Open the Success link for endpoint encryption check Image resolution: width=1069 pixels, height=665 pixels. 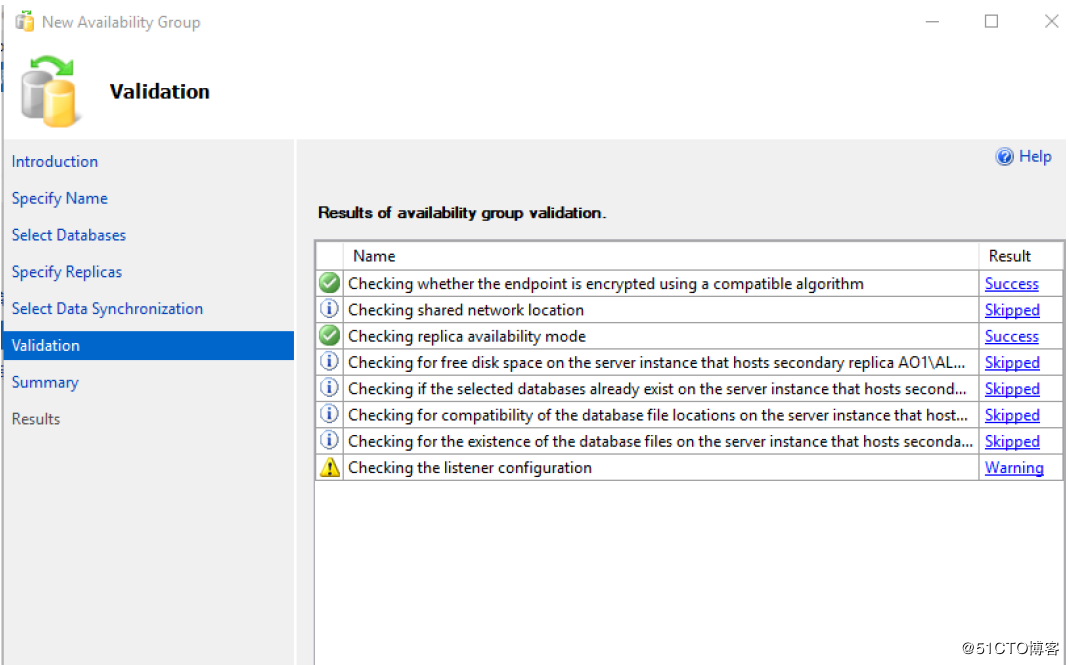[1011, 284]
